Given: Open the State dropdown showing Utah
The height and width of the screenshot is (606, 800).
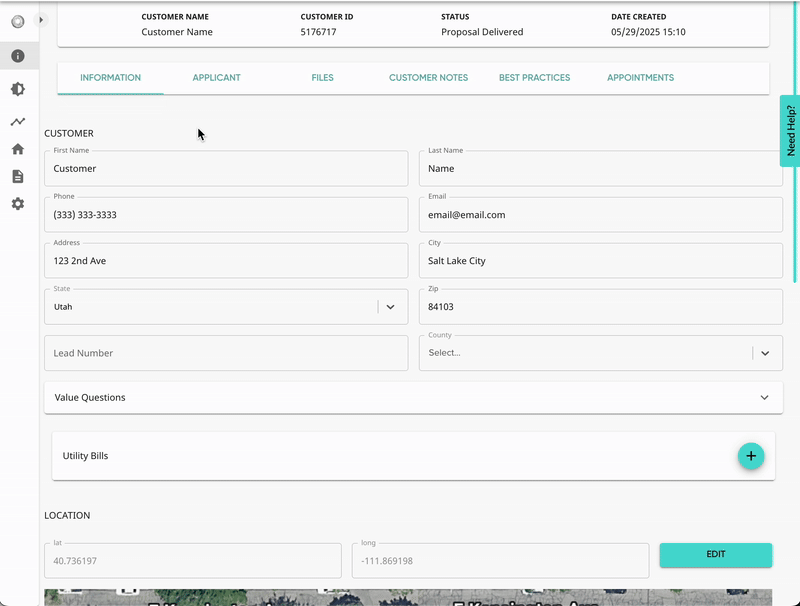Looking at the screenshot, I should tap(390, 307).
